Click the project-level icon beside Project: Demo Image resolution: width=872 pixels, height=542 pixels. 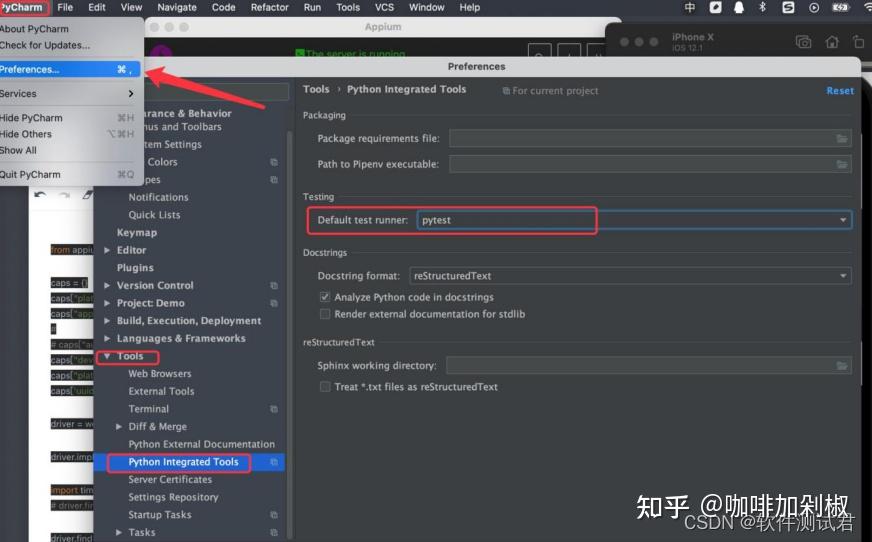pyautogui.click(x=274, y=303)
